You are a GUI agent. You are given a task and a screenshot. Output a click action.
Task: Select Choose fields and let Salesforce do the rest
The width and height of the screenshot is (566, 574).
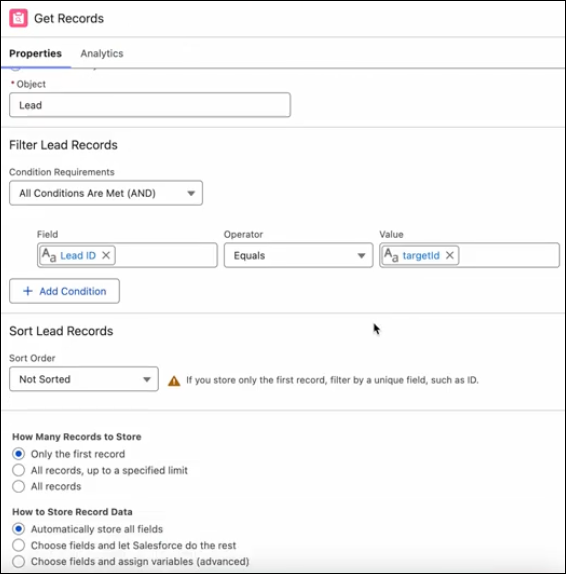(19, 545)
